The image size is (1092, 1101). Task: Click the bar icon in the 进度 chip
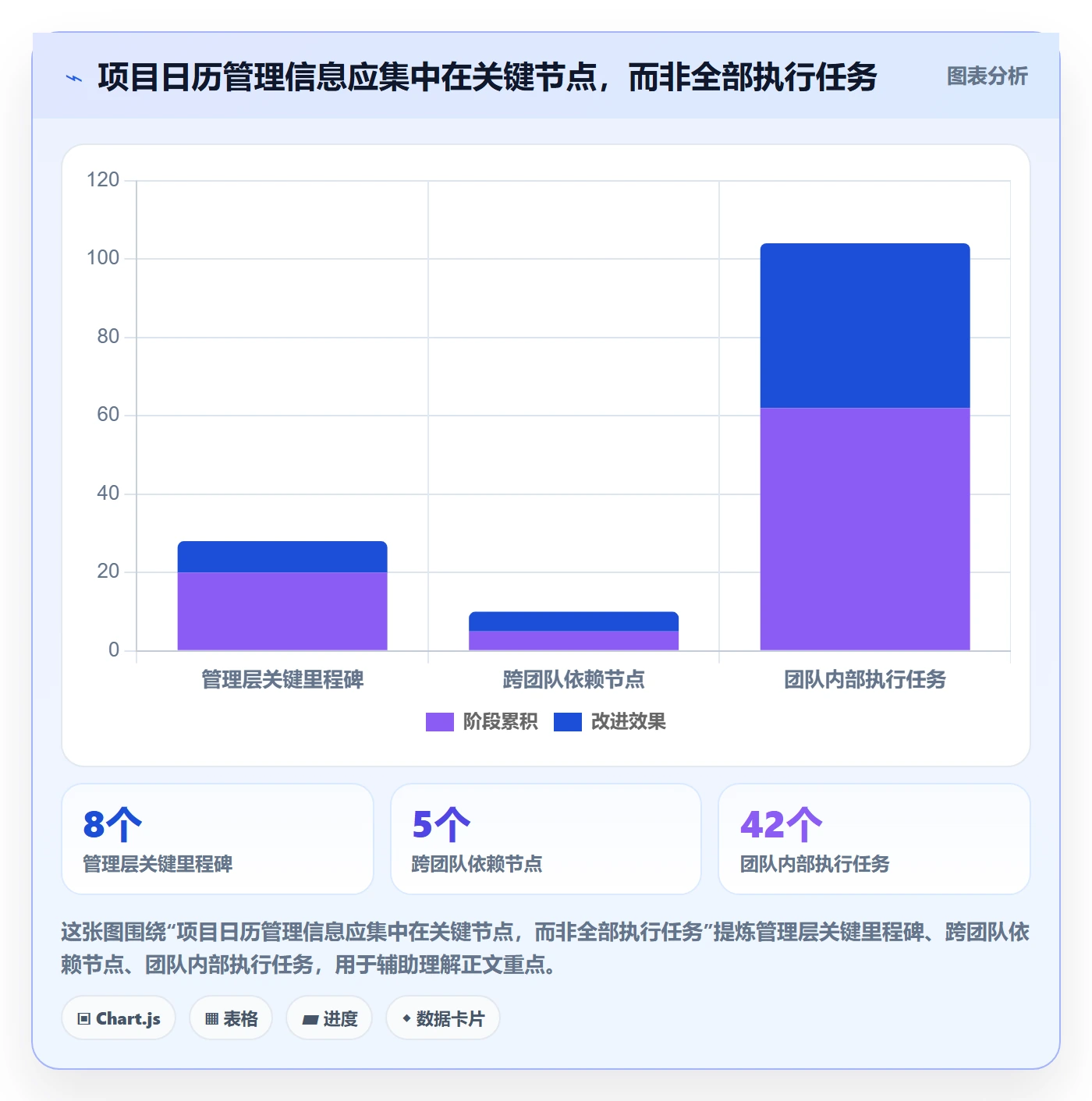pyautogui.click(x=310, y=1019)
